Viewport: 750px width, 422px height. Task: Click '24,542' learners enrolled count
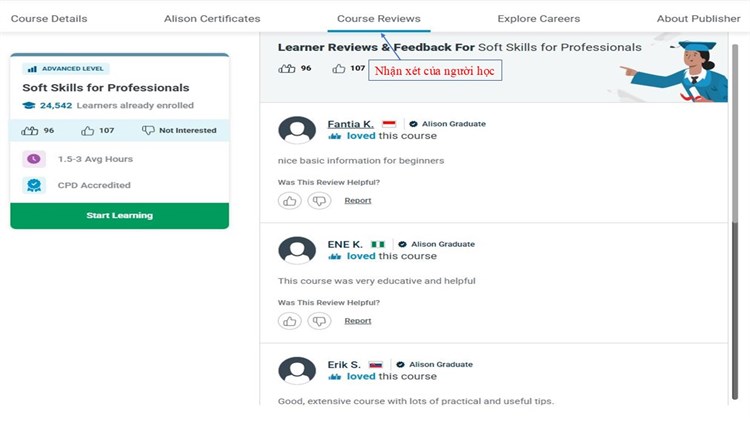[x=56, y=105]
